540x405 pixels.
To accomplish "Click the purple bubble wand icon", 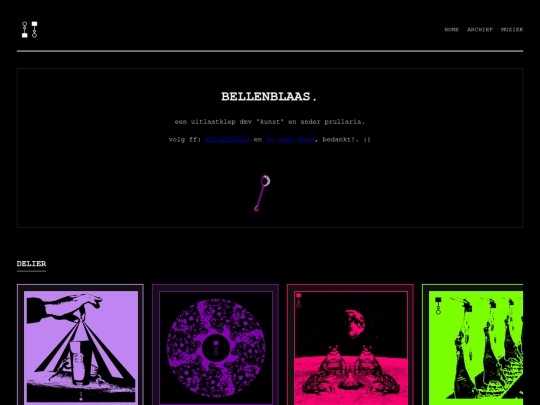I will 262,193.
